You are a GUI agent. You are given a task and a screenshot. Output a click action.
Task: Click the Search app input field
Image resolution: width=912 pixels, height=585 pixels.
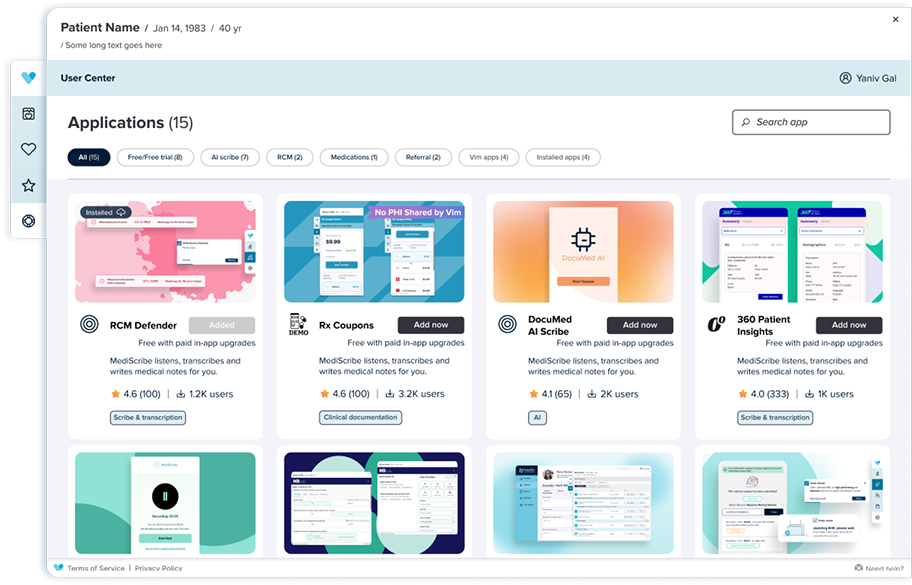(811, 122)
